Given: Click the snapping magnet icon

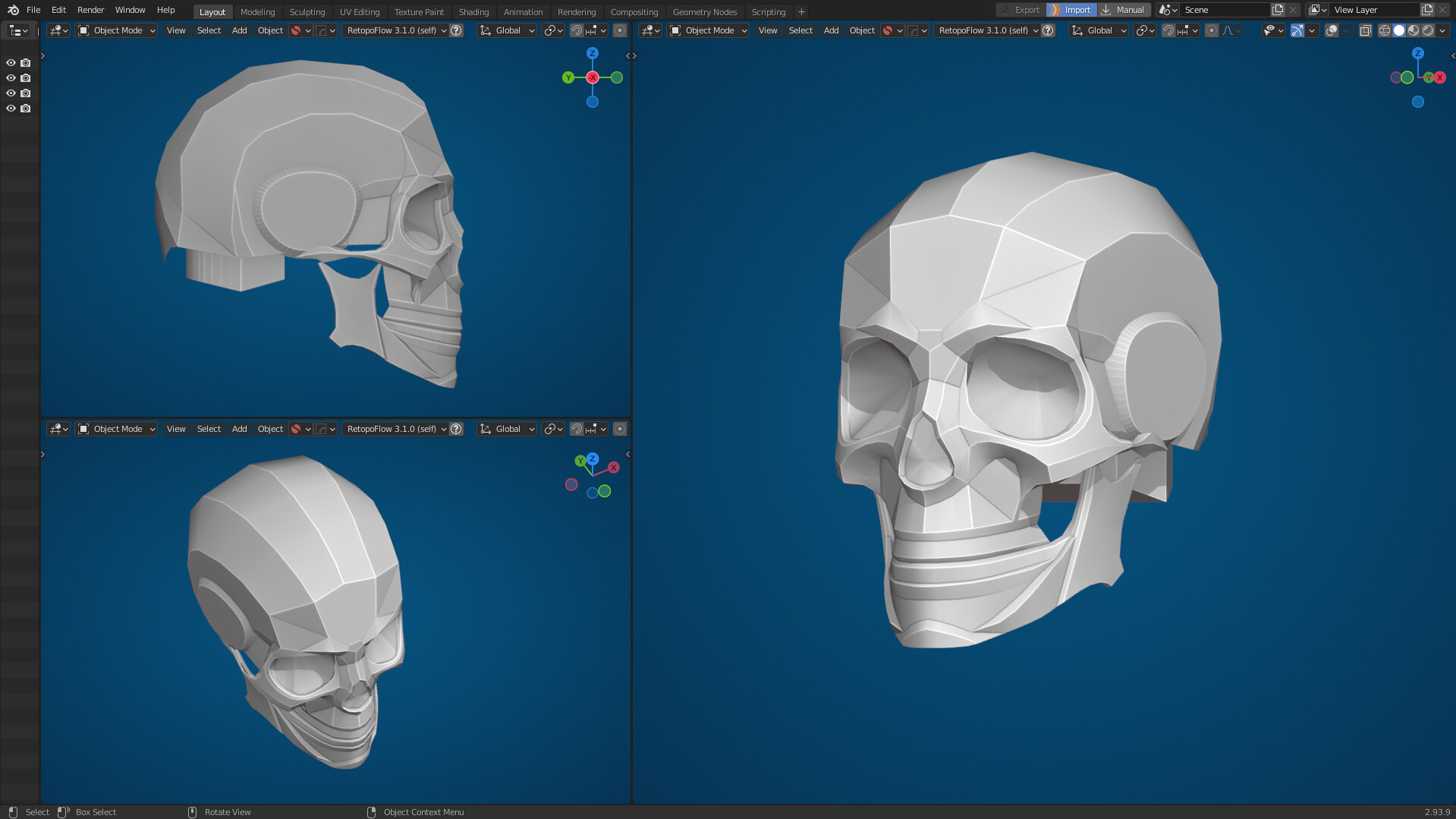Looking at the screenshot, I should [x=1168, y=30].
